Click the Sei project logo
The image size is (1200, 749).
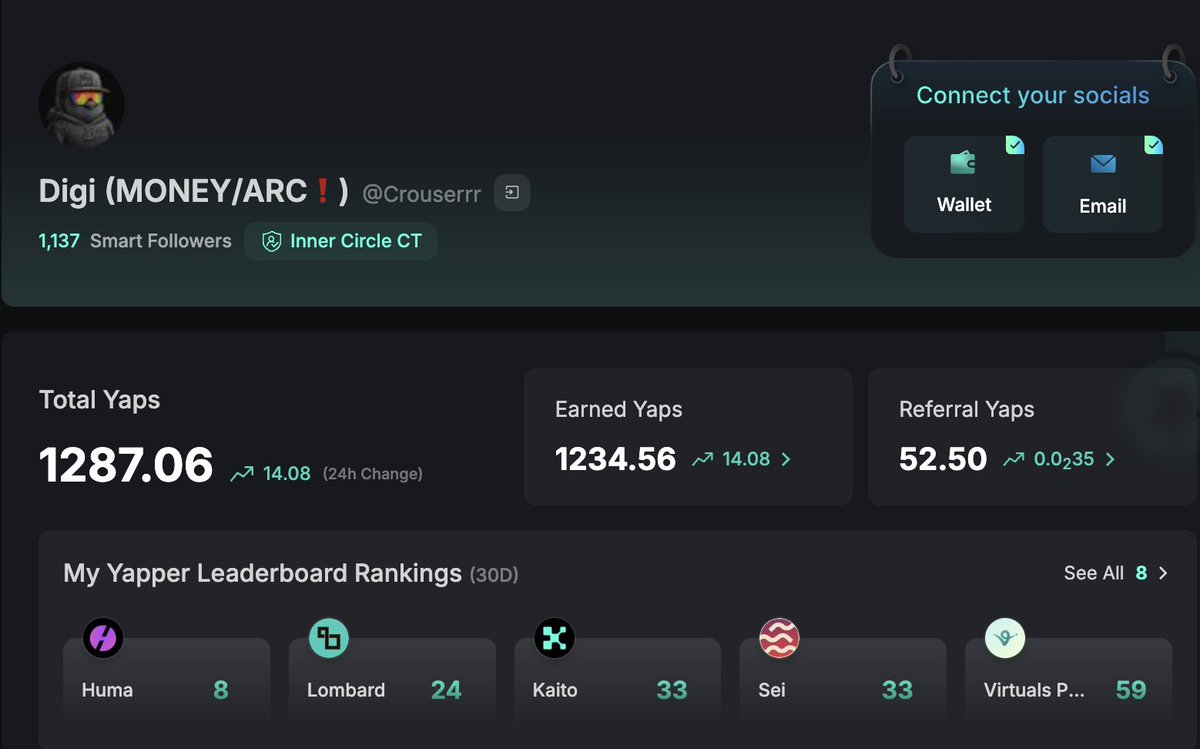click(x=779, y=637)
